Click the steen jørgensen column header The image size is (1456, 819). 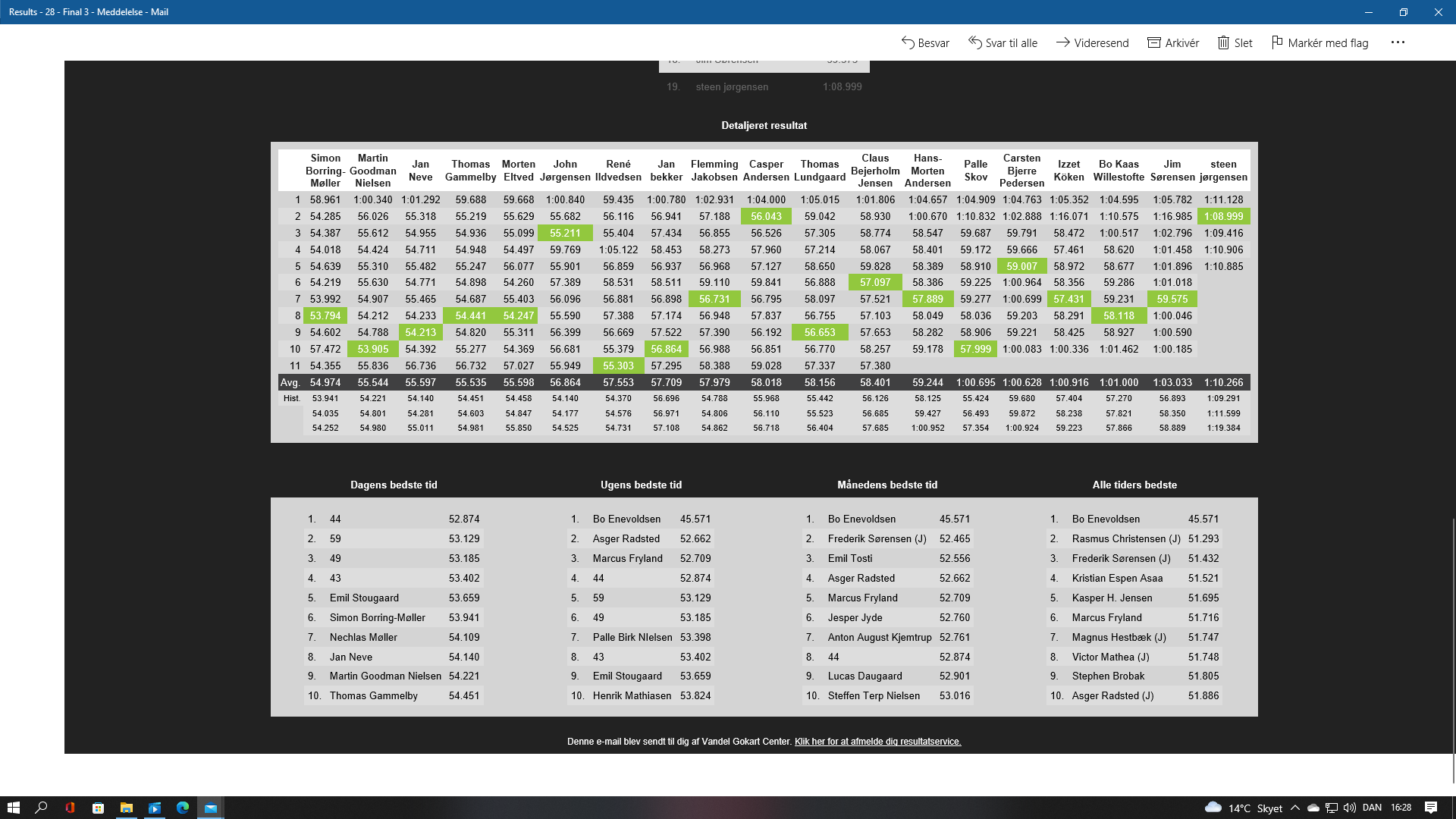1223,171
